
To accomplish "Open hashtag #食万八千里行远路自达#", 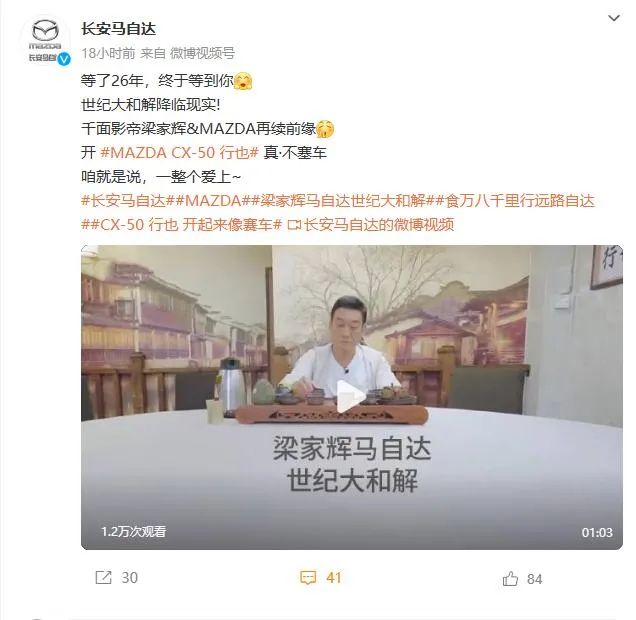I will click(515, 201).
